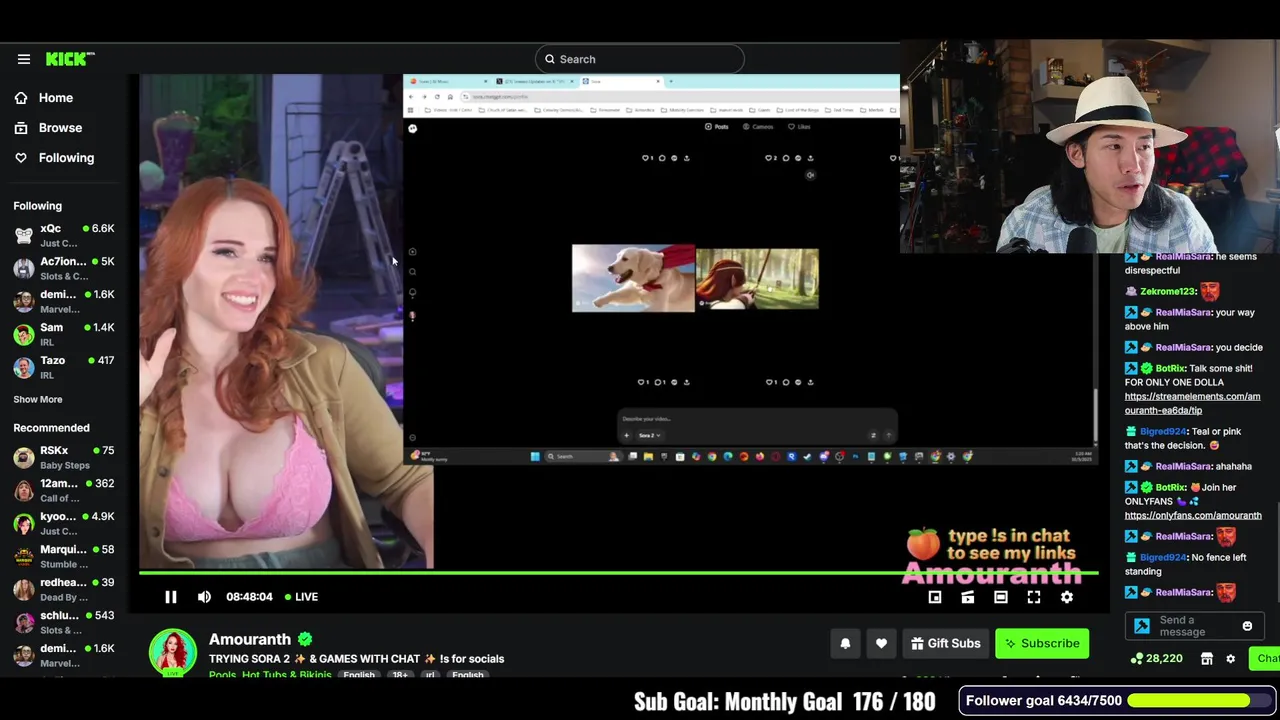
Task: Mute the stream volume
Action: pos(204,597)
